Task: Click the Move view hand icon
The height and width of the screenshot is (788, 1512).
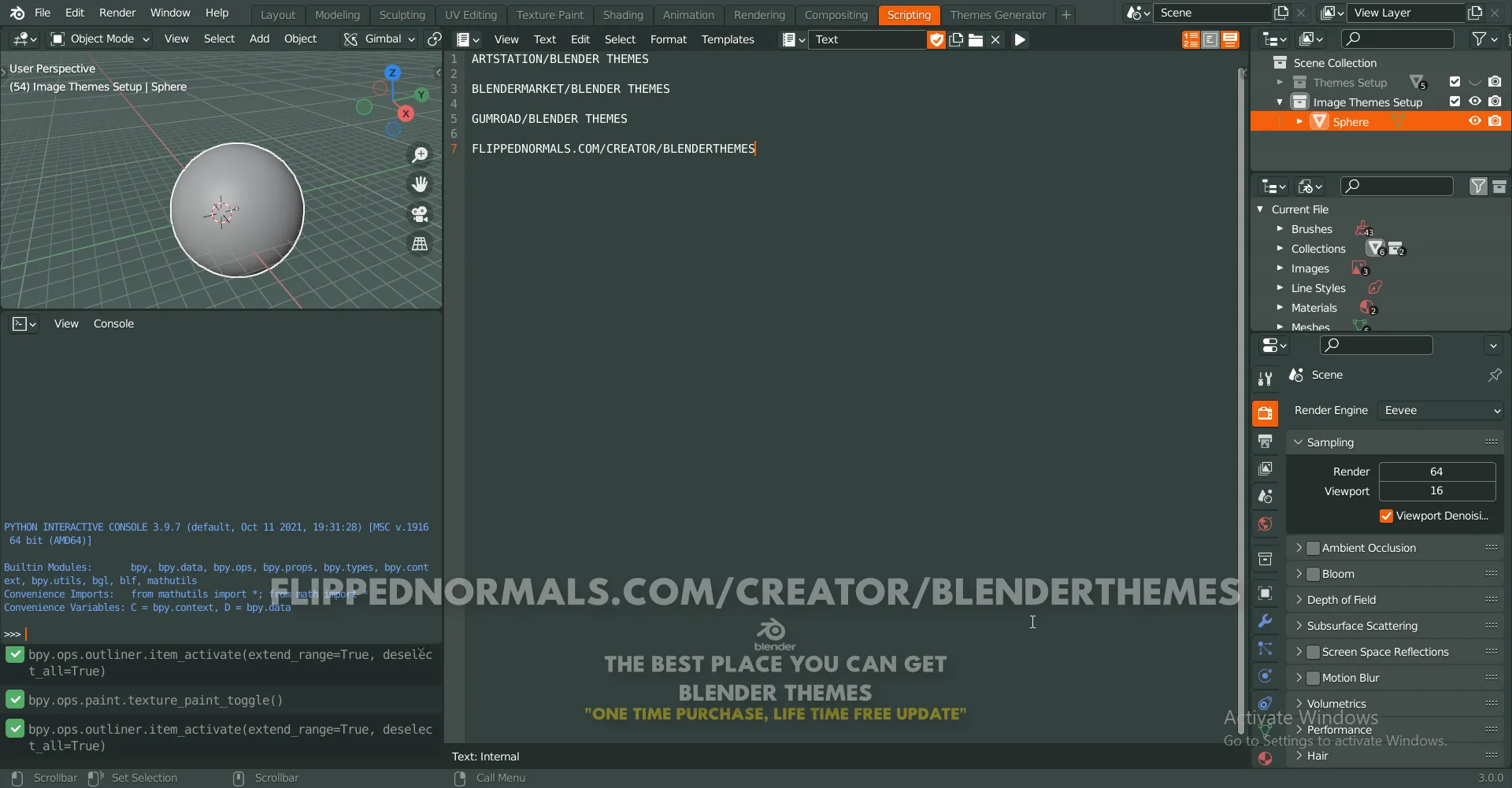Action: (420, 184)
